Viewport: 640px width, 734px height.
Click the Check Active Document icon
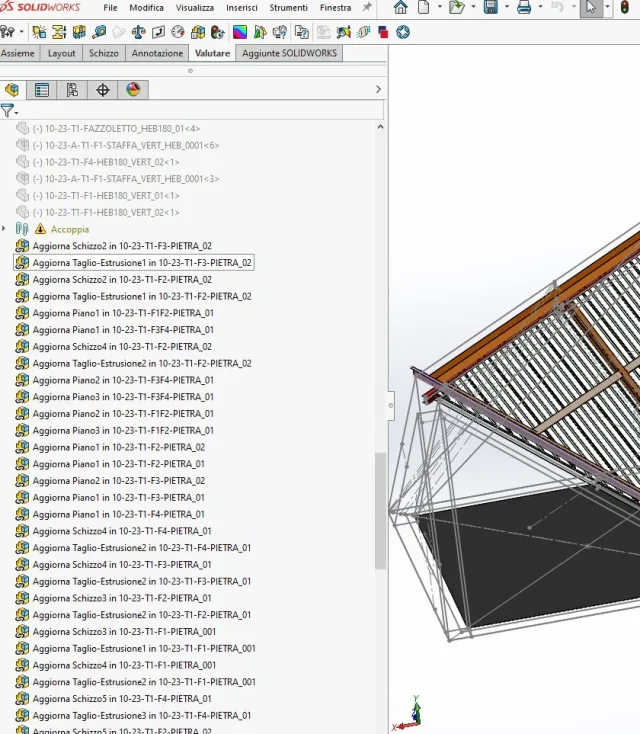(x=302, y=32)
